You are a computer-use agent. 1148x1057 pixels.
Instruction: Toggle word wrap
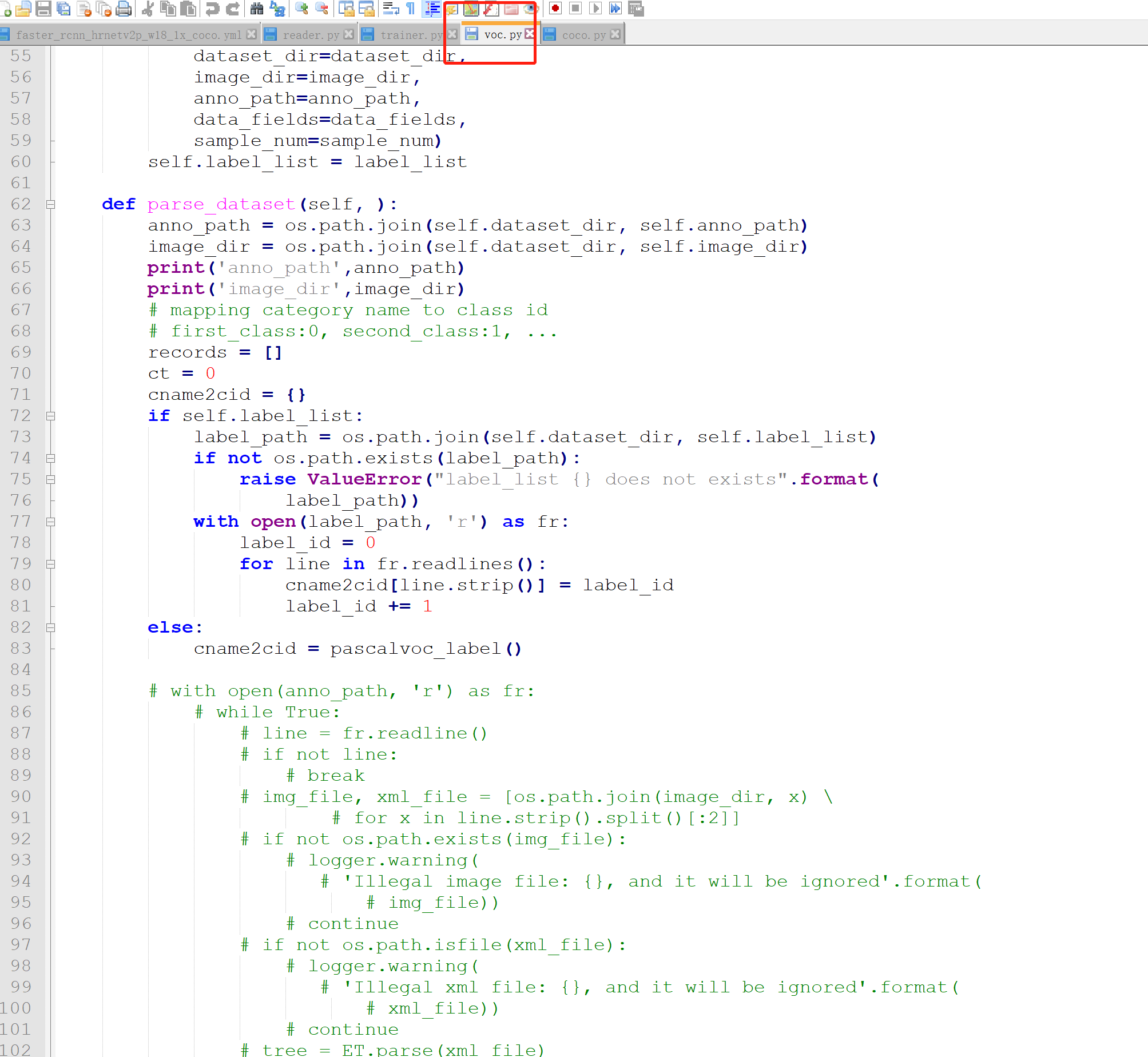click(391, 9)
